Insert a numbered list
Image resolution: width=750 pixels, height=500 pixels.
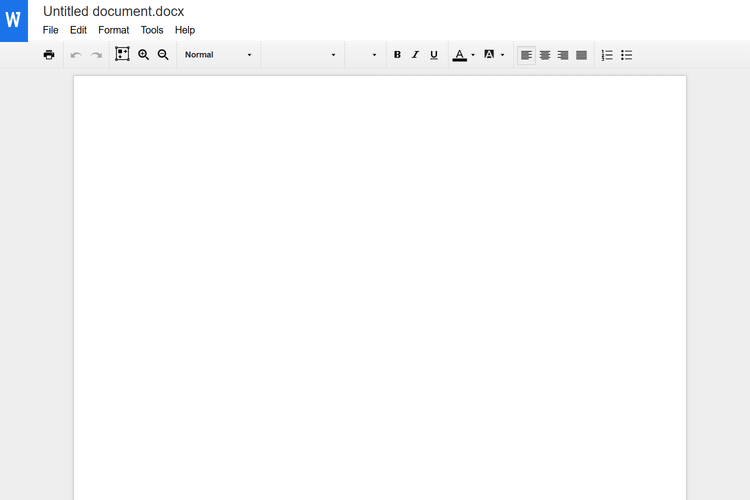(607, 55)
